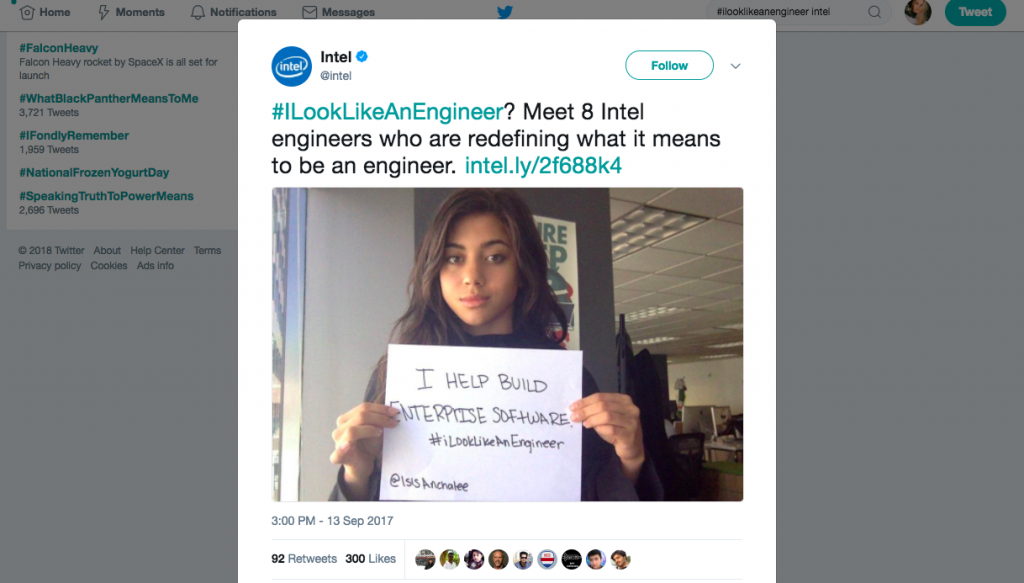Expand the tweet options chevron
This screenshot has height=583, width=1024.
click(735, 66)
